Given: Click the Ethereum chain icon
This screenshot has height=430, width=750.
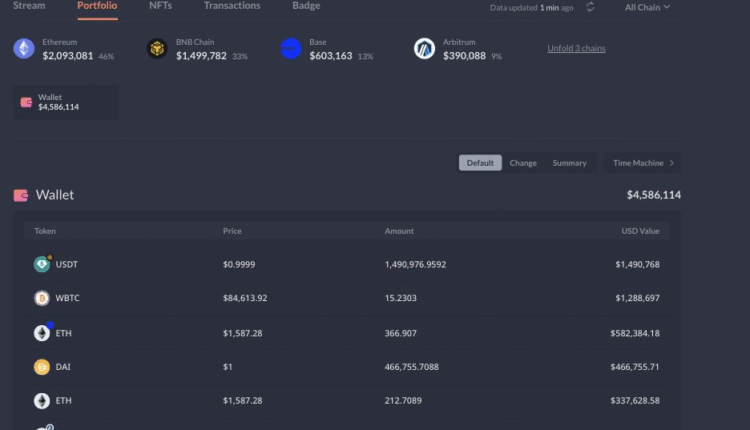Looking at the screenshot, I should pos(24,49).
